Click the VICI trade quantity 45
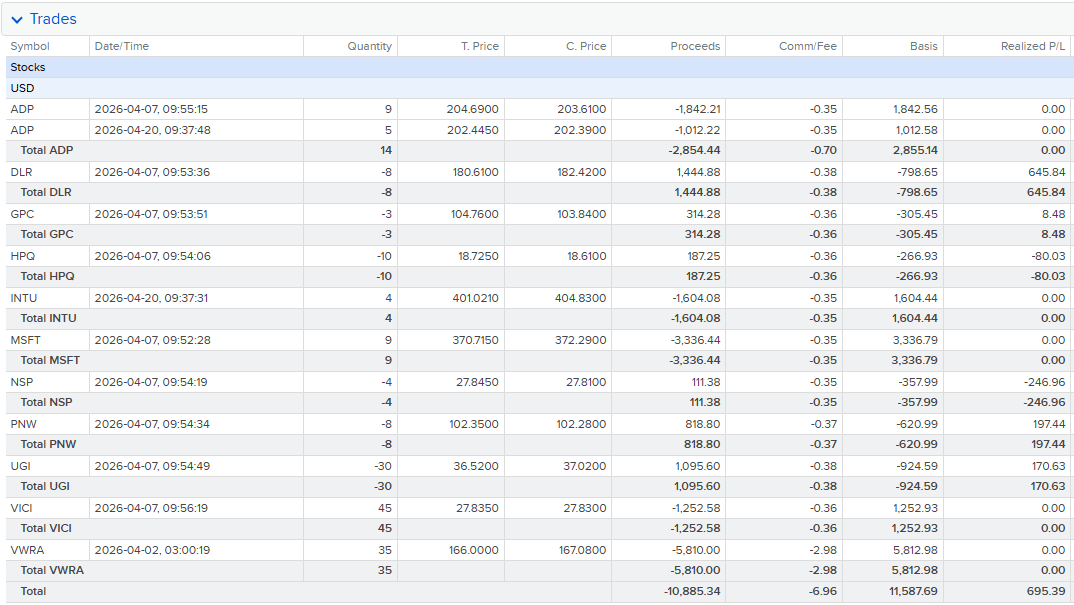1074x605 pixels. [385, 508]
